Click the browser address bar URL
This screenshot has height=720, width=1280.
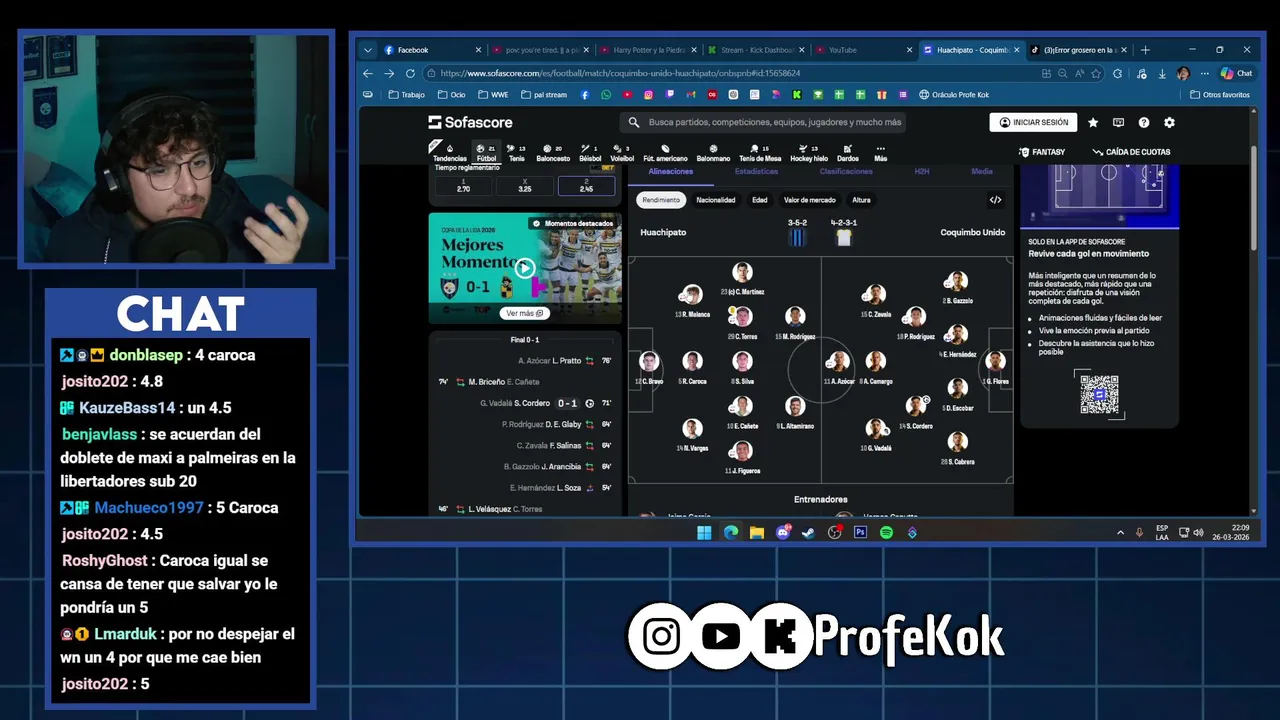[620, 73]
